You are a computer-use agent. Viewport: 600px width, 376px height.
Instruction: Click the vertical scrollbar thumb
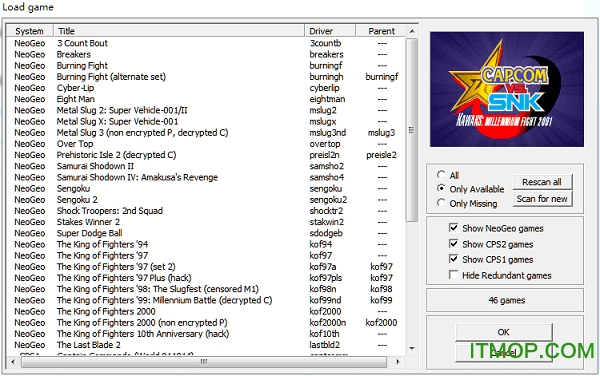tap(412, 130)
